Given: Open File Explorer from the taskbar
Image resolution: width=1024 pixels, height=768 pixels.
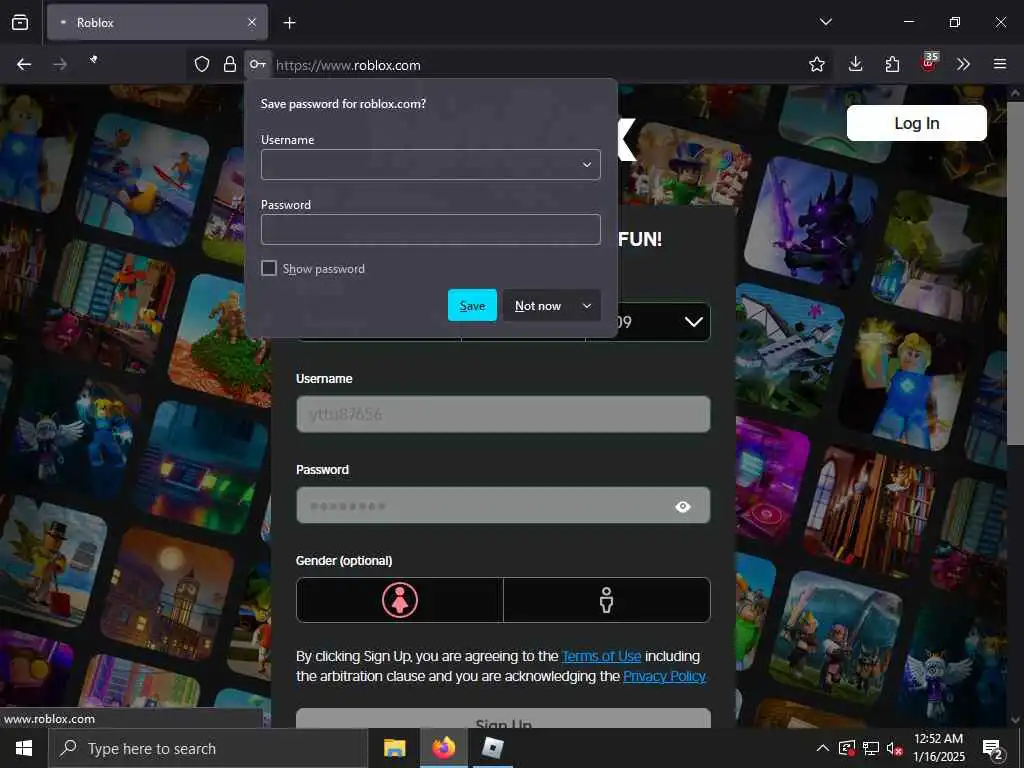Looking at the screenshot, I should [394, 748].
